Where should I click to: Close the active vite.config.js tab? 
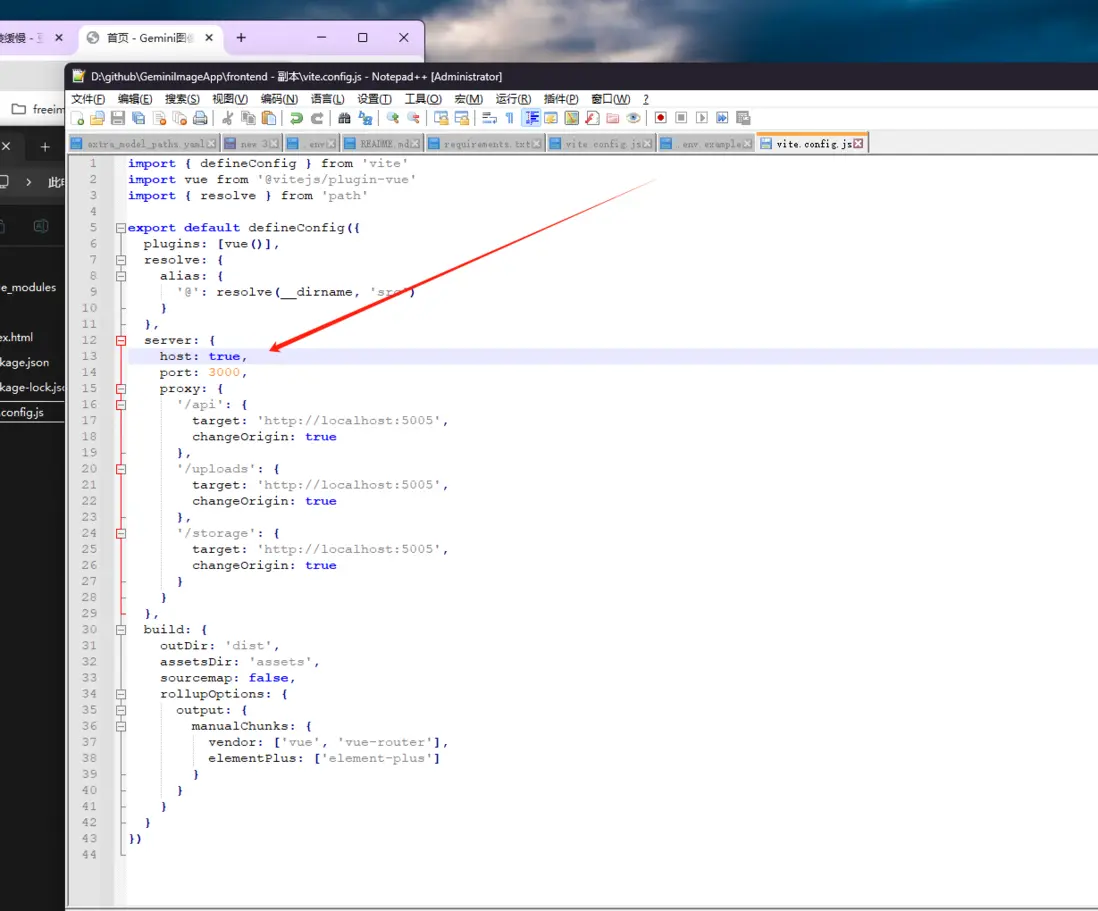coord(858,144)
